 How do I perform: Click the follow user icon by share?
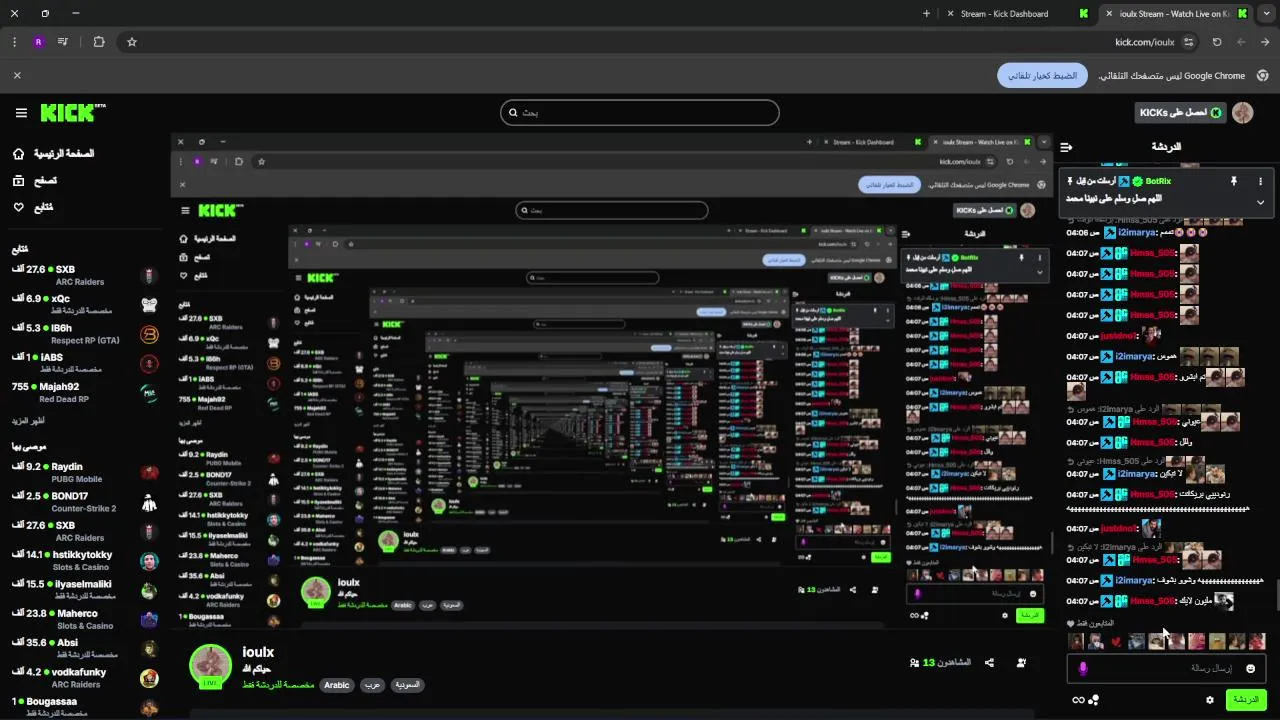1021,663
